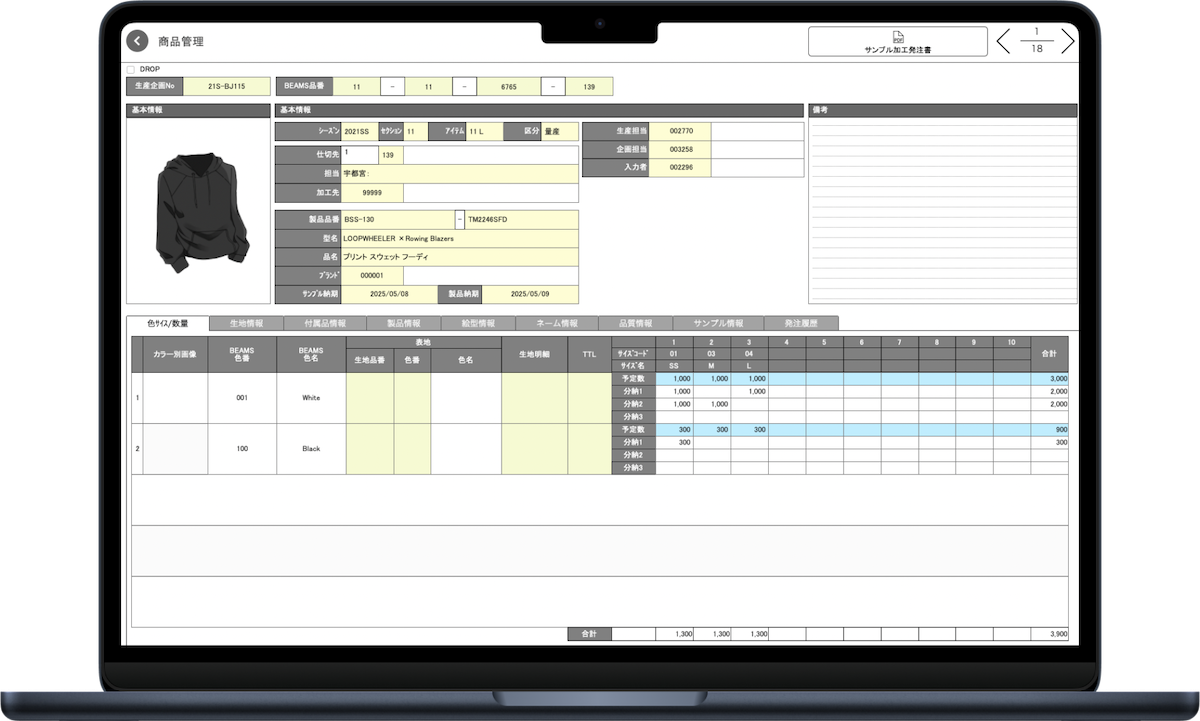Image resolution: width=1200 pixels, height=721 pixels.
Task: Click the 生産企画No field 21S-BJ115
Action: 226,87
